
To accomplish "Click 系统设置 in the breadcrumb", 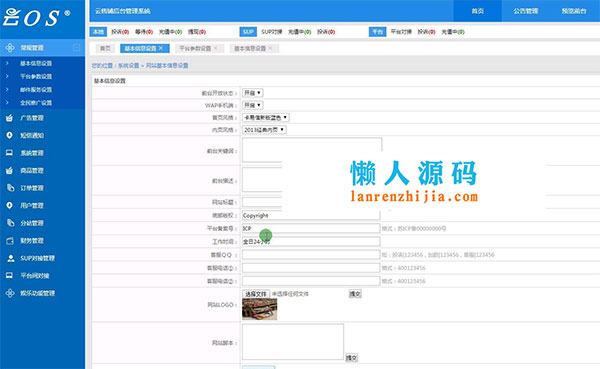I will tap(129, 65).
